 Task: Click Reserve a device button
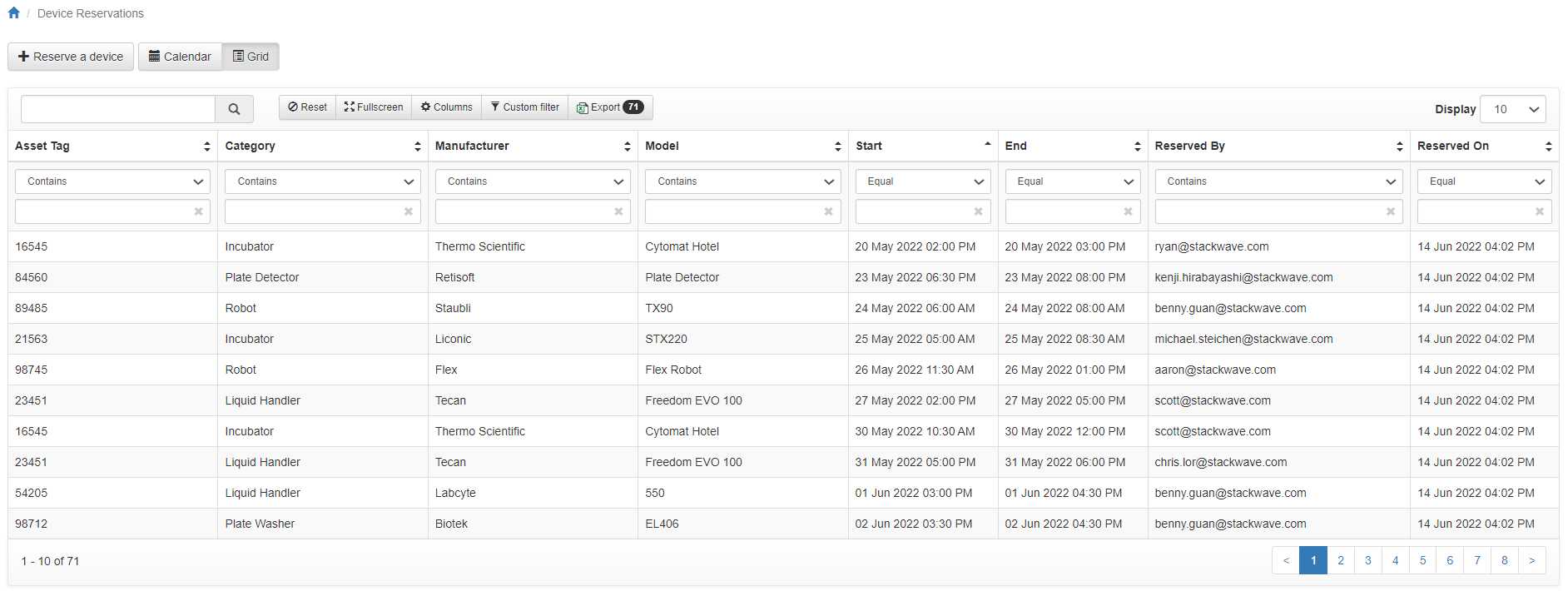[71, 57]
